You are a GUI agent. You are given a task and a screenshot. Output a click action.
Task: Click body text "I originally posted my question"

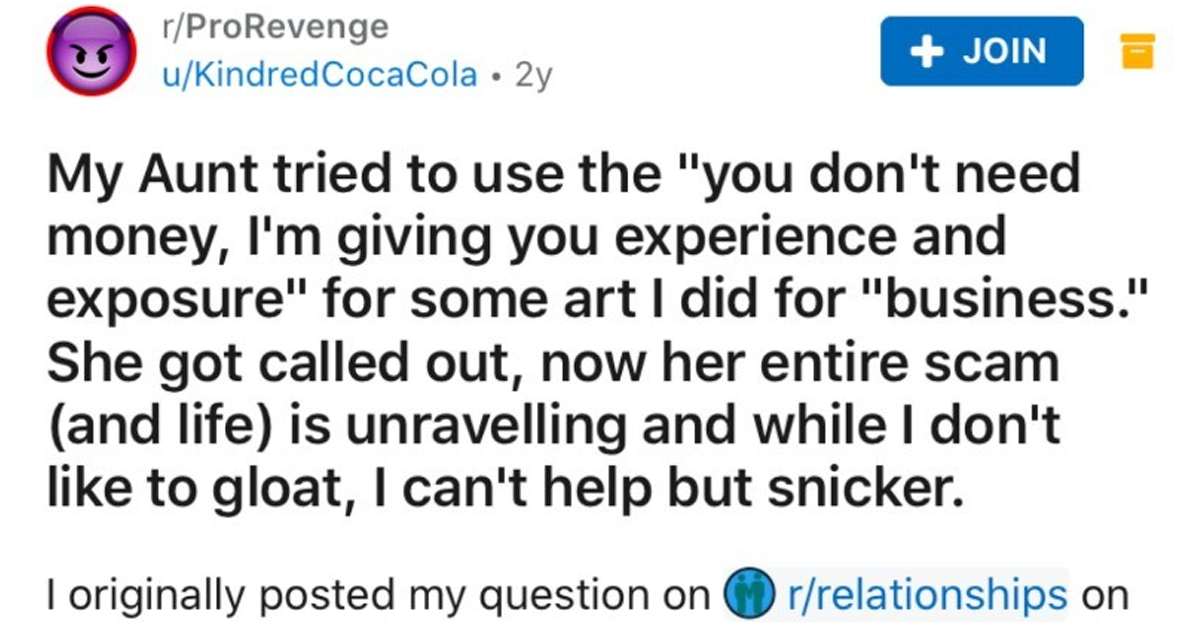(372, 595)
